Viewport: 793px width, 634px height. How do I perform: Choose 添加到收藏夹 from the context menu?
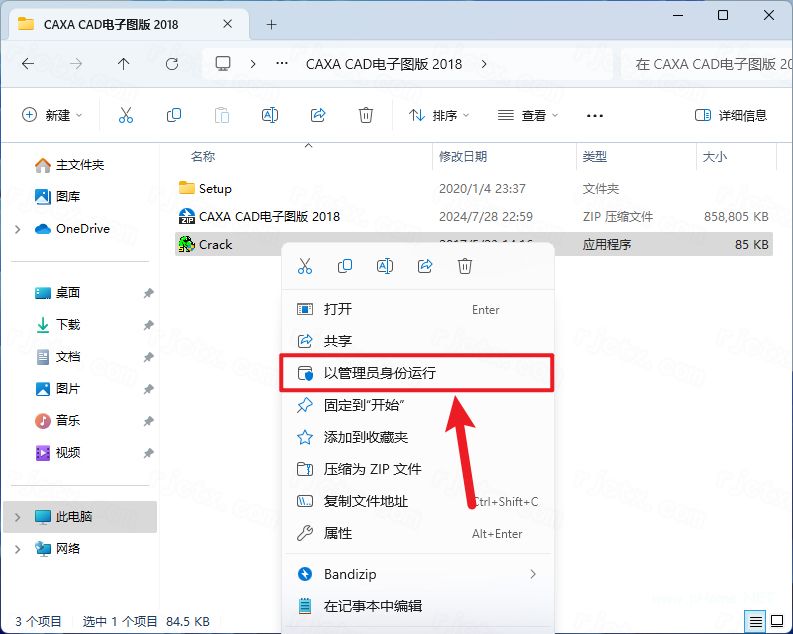[418, 437]
